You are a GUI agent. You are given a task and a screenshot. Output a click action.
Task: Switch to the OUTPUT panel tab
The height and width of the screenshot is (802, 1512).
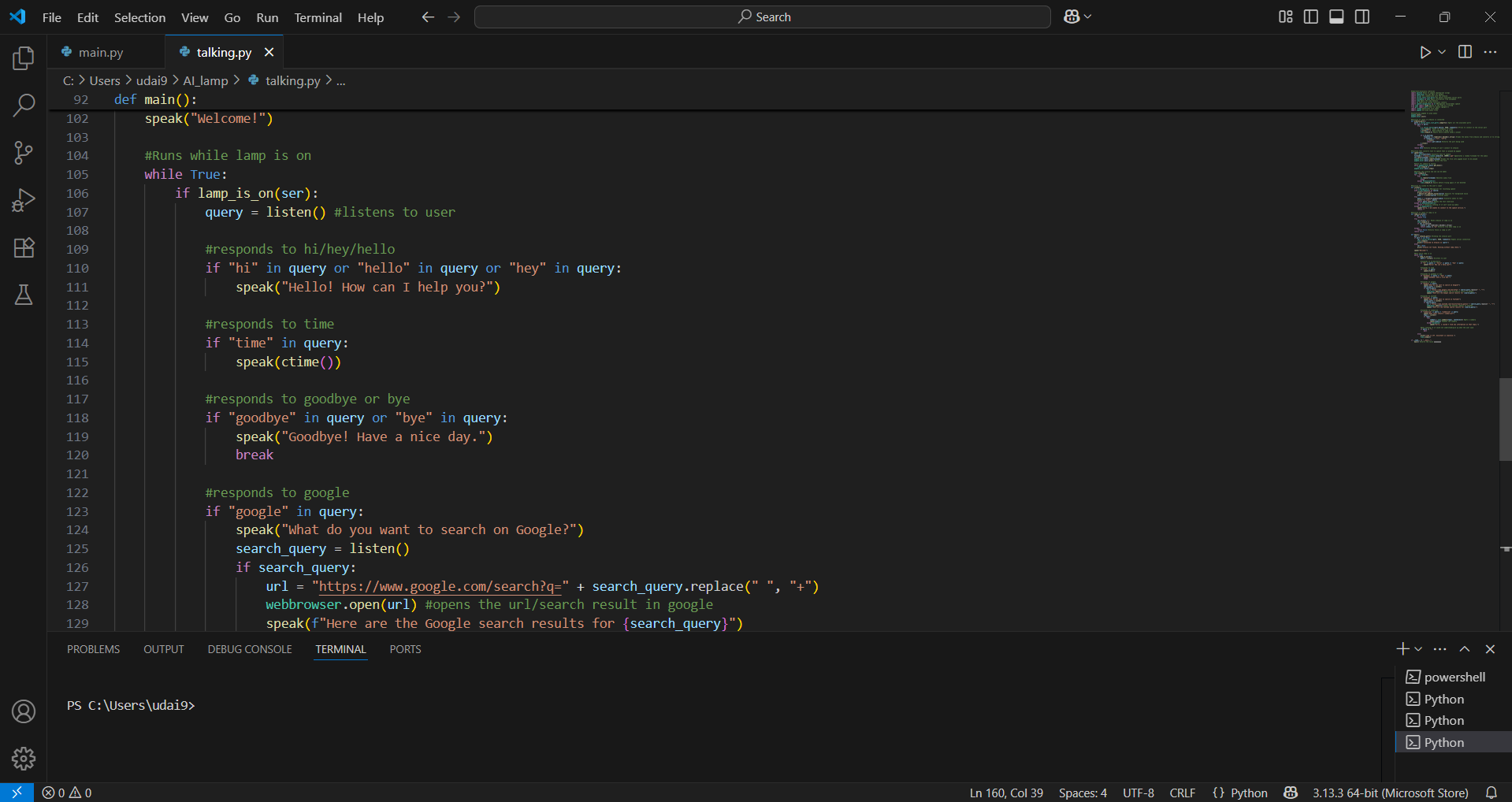tap(163, 649)
